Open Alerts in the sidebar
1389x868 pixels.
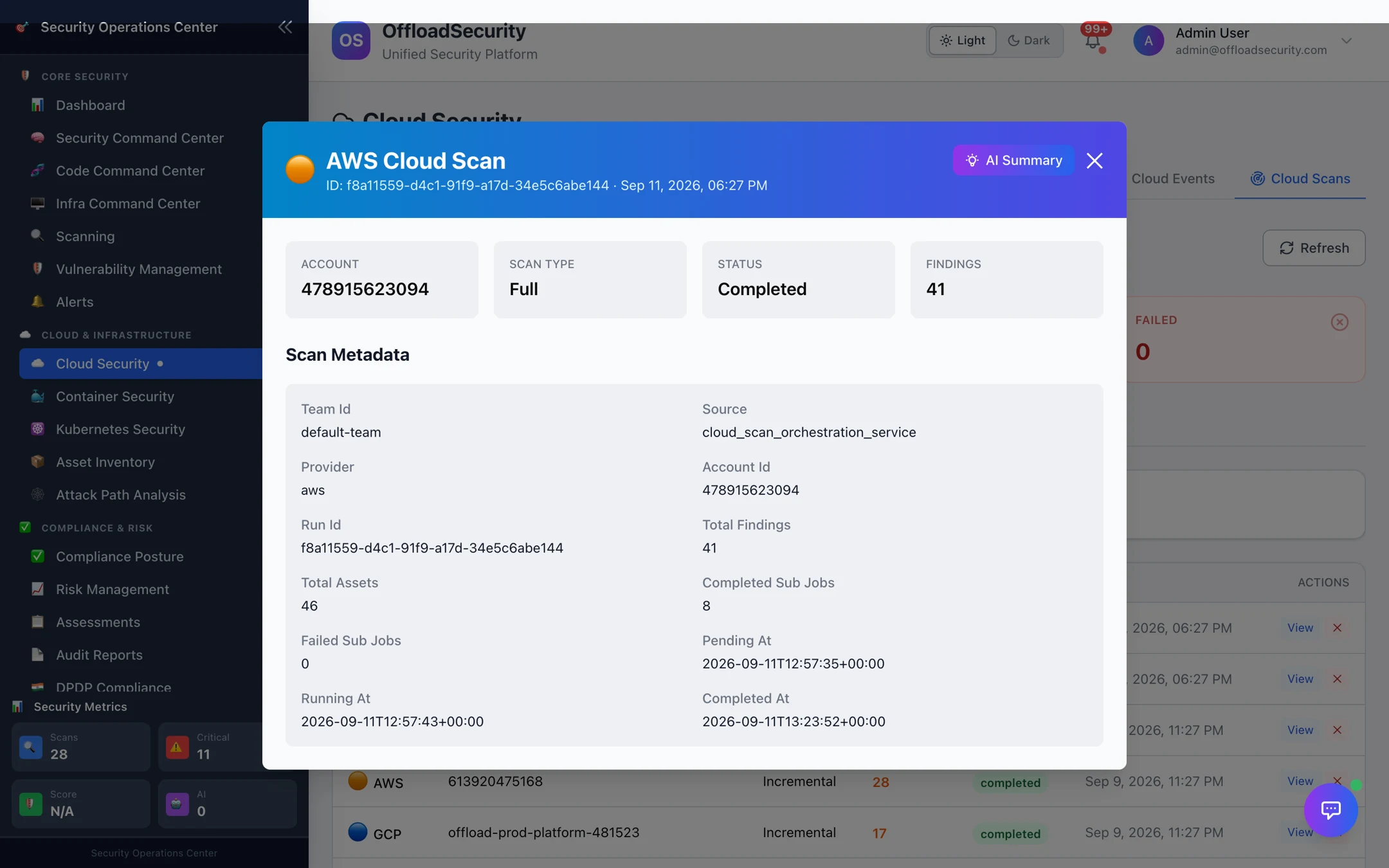[x=75, y=302]
